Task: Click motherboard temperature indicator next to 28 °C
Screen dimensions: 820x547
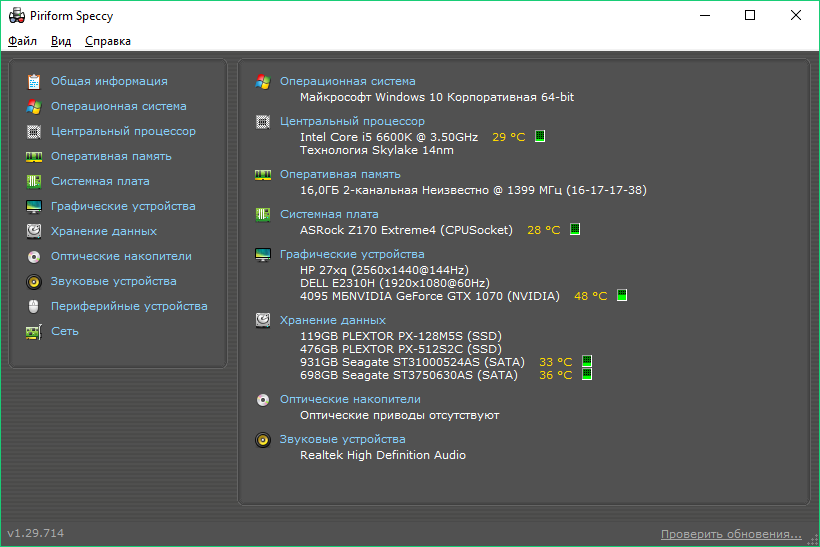Action: [x=575, y=229]
